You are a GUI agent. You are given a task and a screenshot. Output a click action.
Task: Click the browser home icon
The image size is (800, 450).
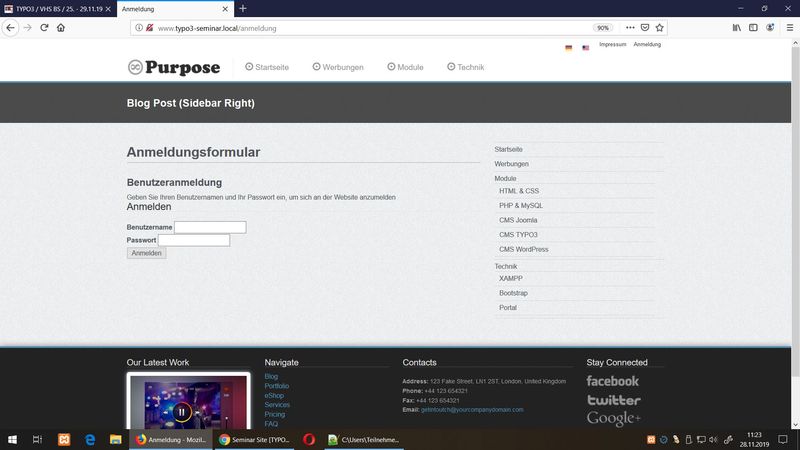62,28
